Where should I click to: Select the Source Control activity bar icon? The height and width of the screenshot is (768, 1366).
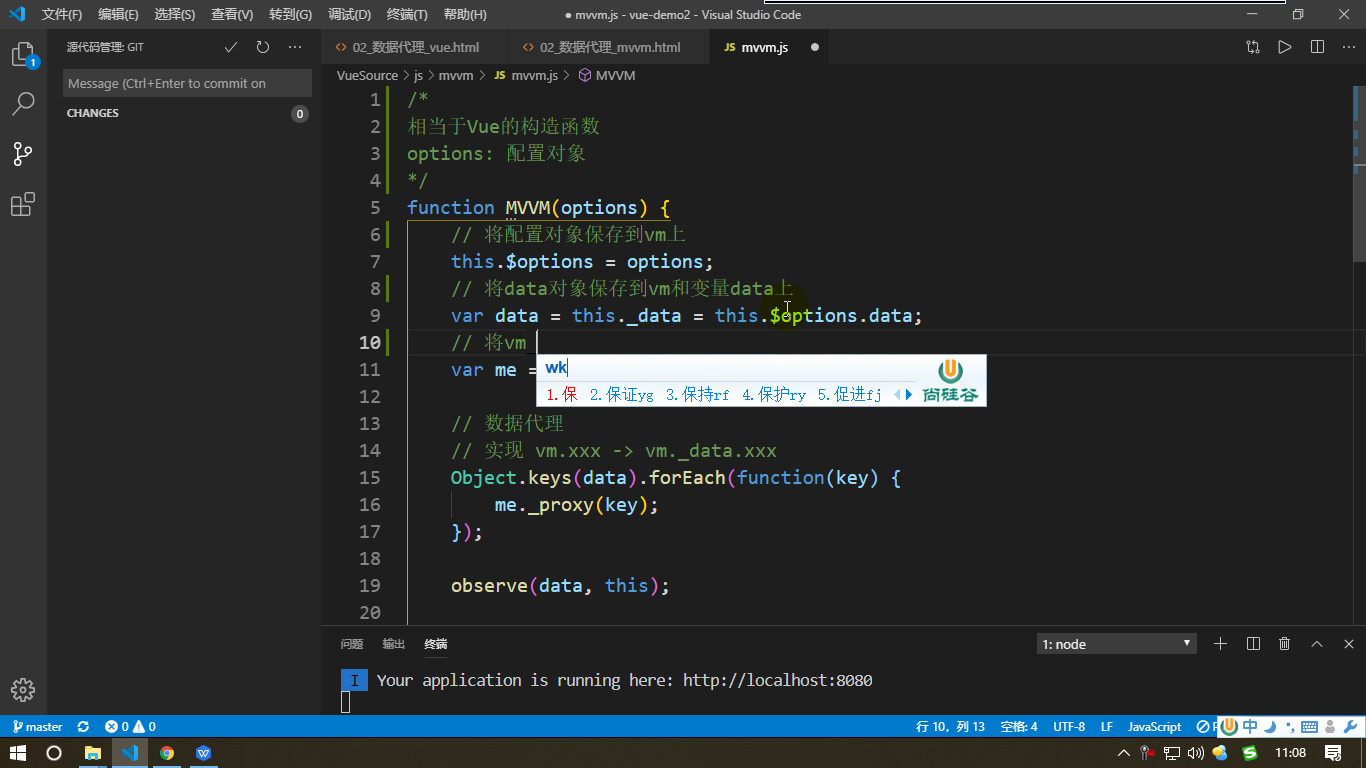coord(23,154)
